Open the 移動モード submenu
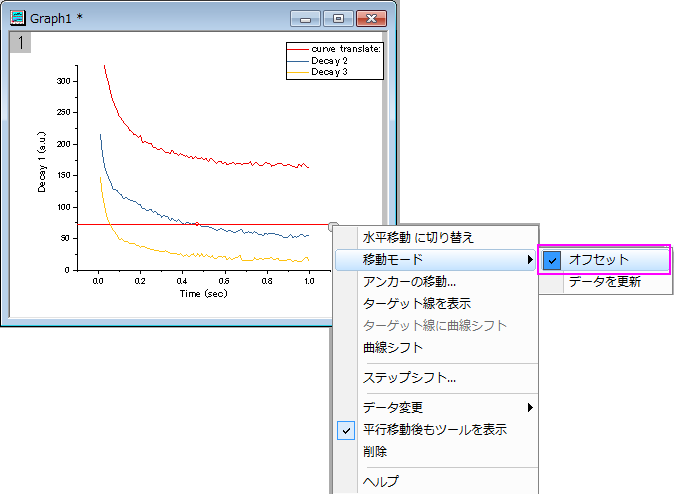674x494 pixels. pyautogui.click(x=435, y=259)
